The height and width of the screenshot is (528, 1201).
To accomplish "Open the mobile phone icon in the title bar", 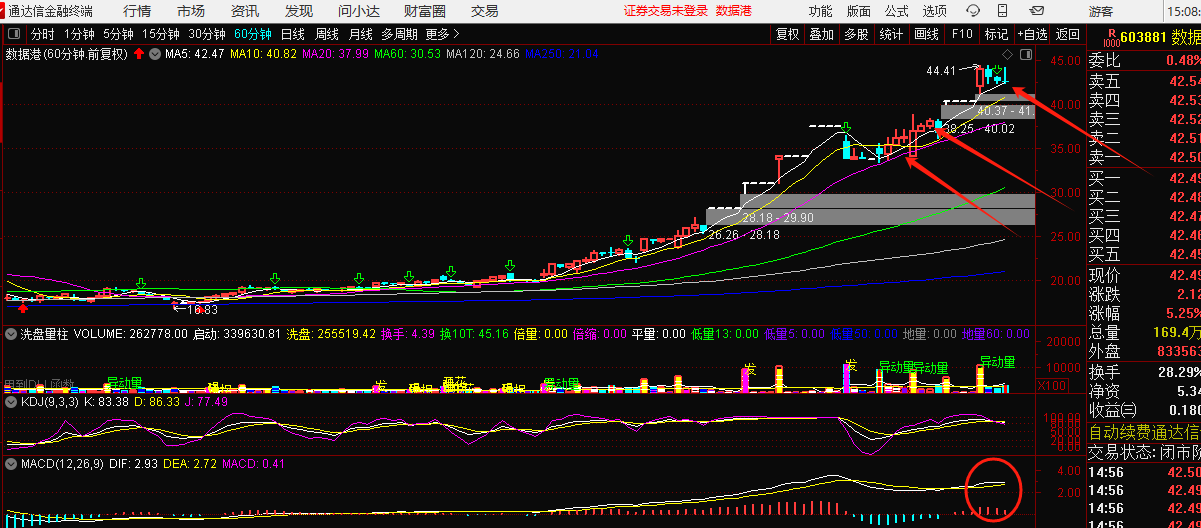I will tap(1003, 11).
